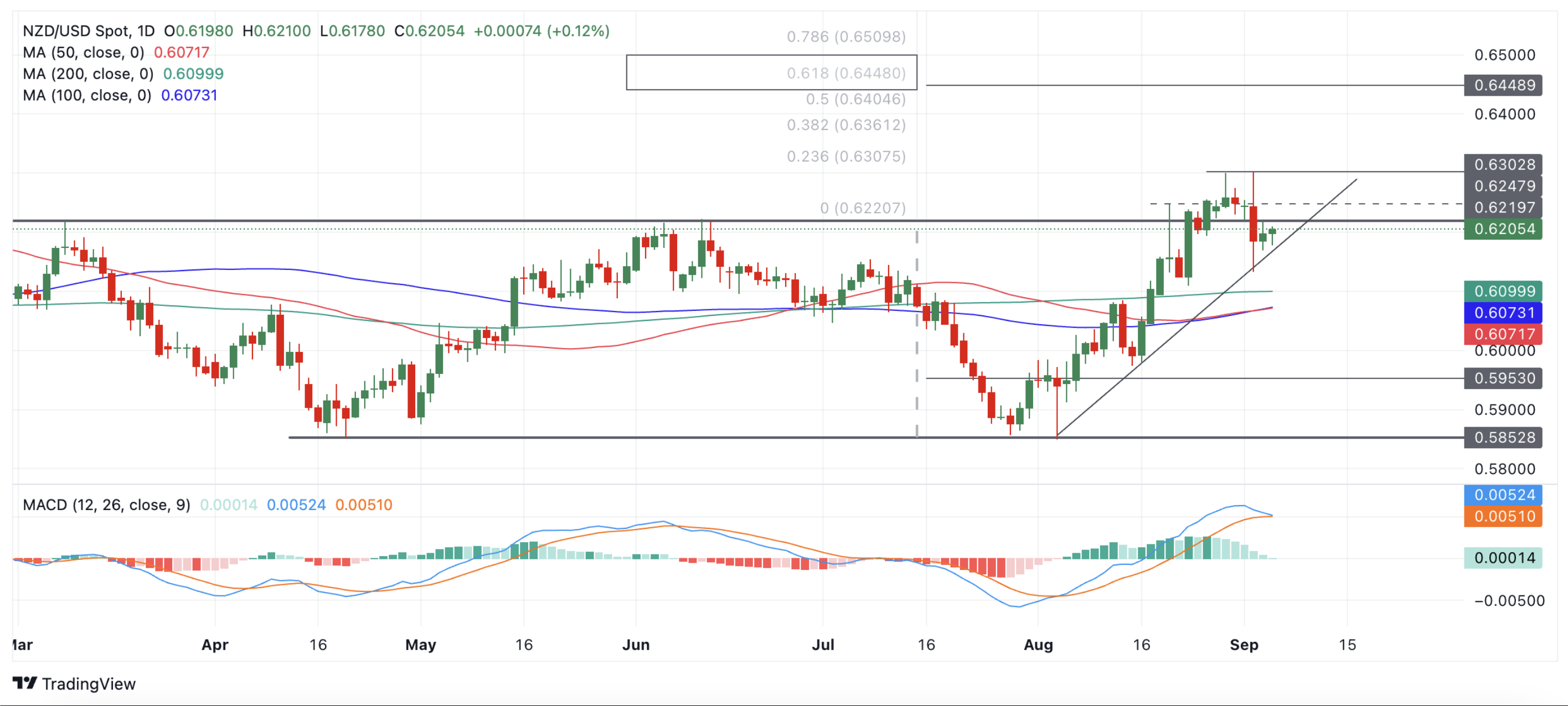Select the 0.00524 MACD line value tag
This screenshot has height=706, width=1568.
pyautogui.click(x=1503, y=495)
